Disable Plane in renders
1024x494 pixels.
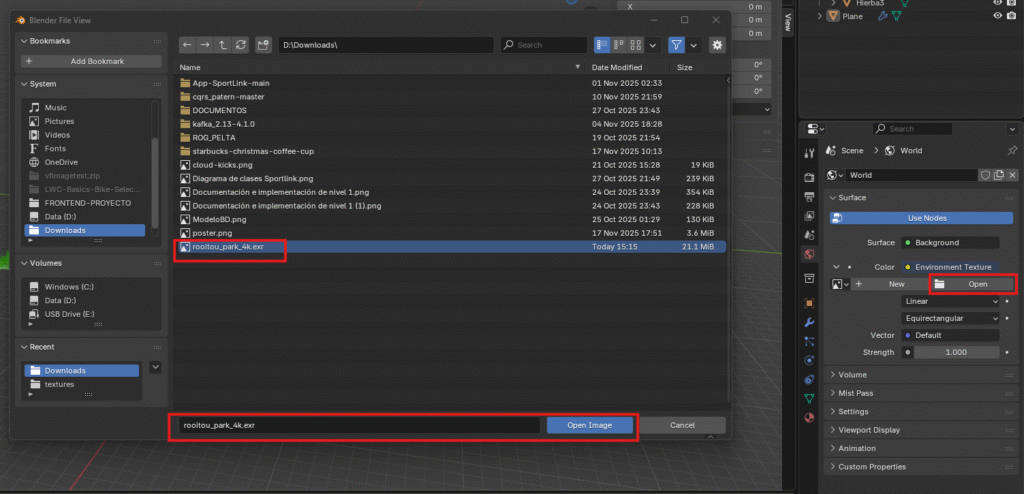[1012, 16]
